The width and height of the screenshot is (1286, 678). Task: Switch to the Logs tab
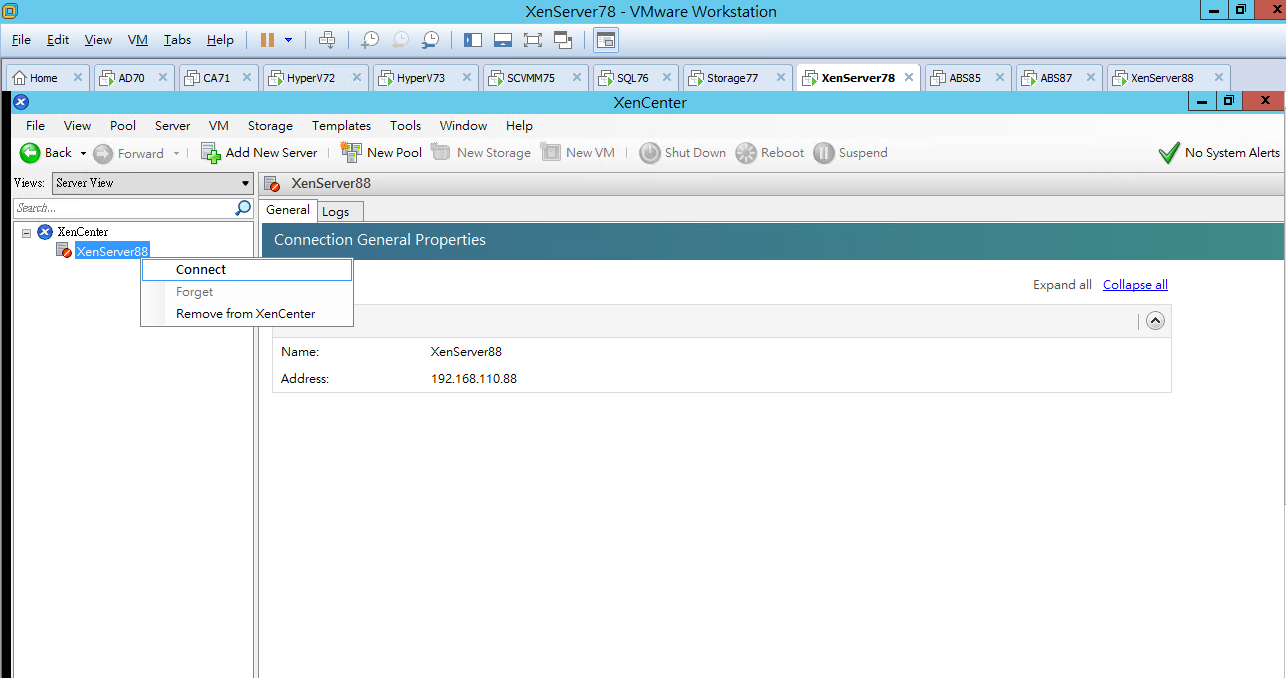point(340,212)
